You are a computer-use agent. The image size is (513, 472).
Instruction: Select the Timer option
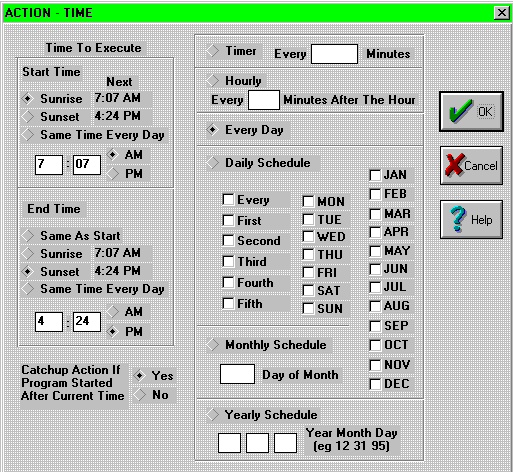coord(212,51)
